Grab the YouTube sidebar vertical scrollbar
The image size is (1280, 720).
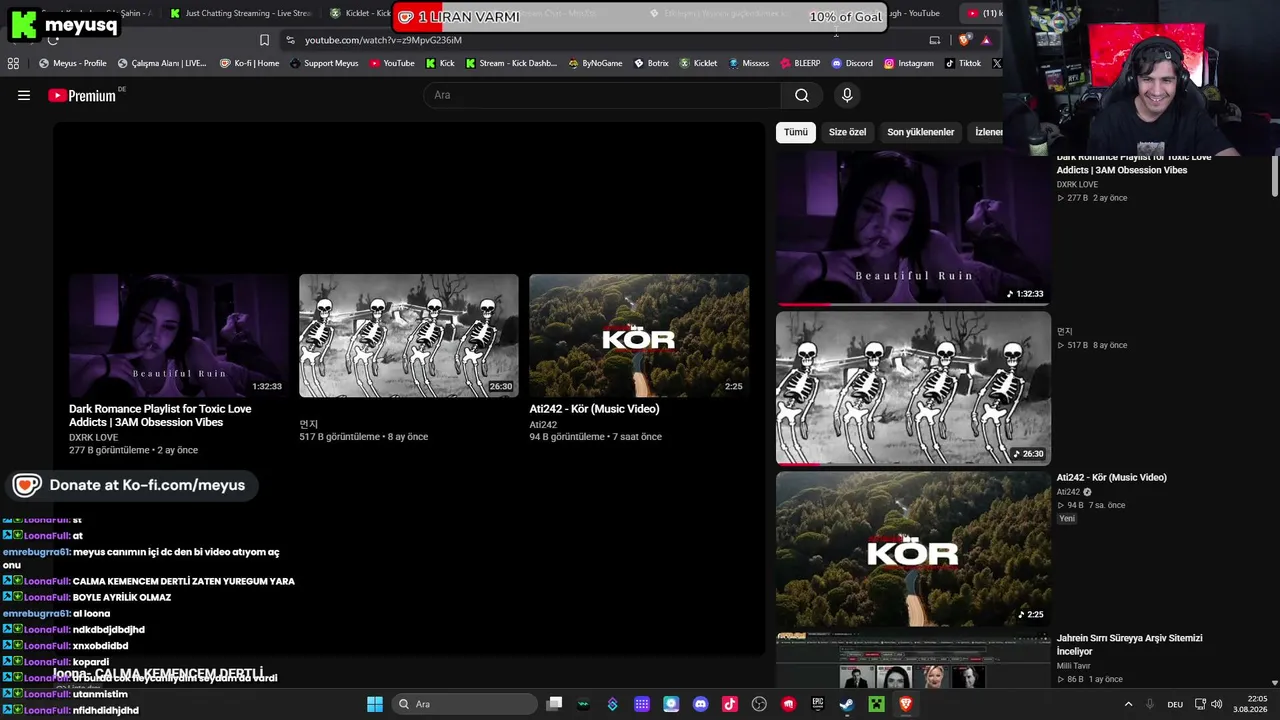click(1275, 176)
